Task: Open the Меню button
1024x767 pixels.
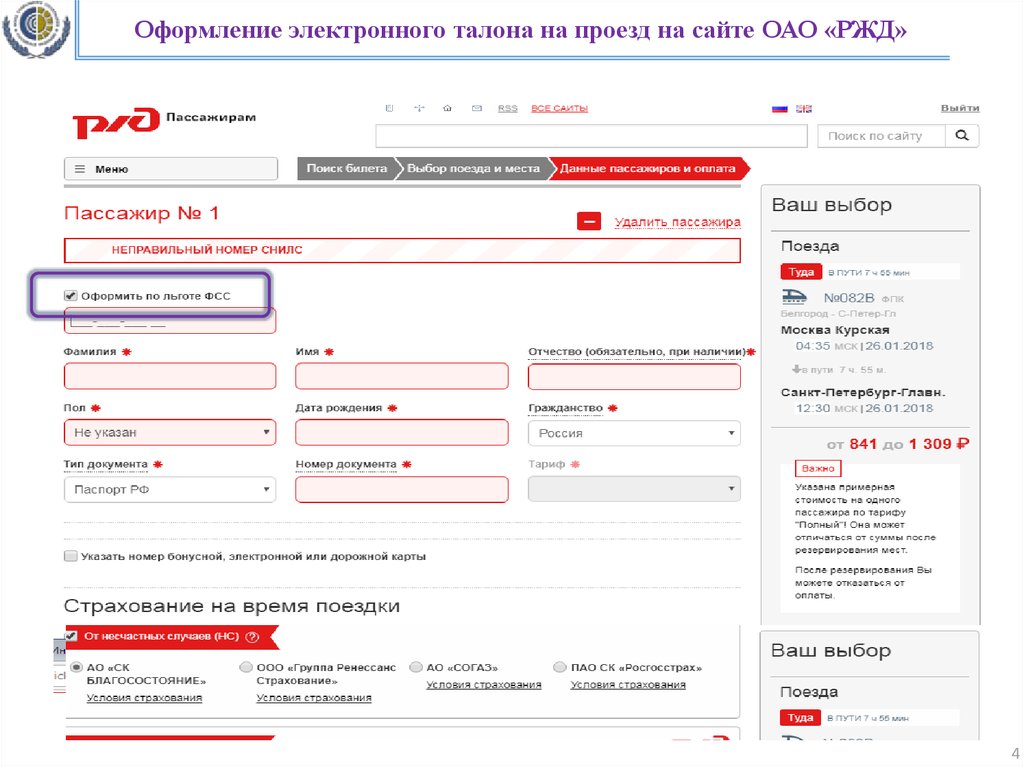Action: click(x=170, y=169)
